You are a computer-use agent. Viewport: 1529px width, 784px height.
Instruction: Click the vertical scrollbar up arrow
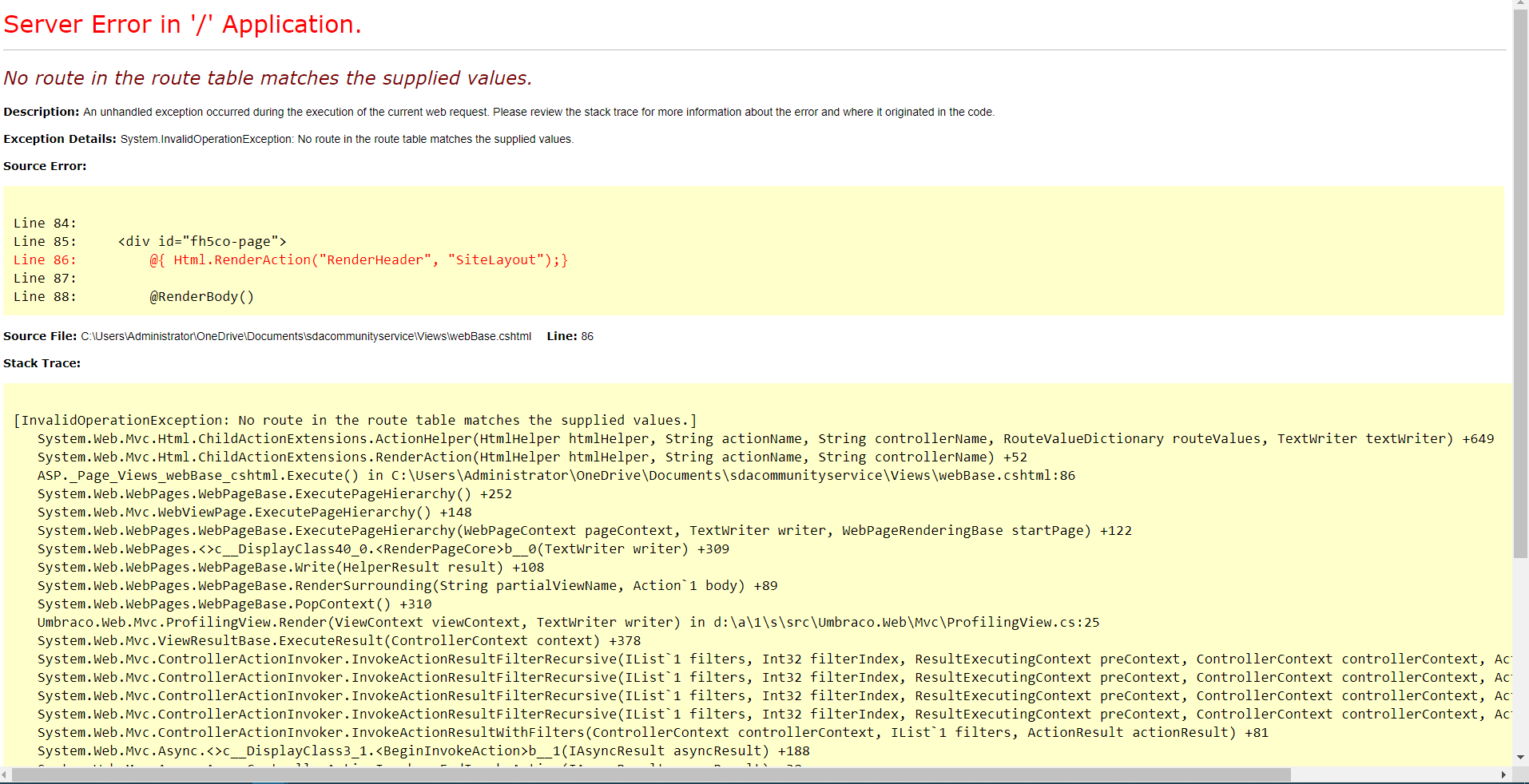pos(1521,4)
